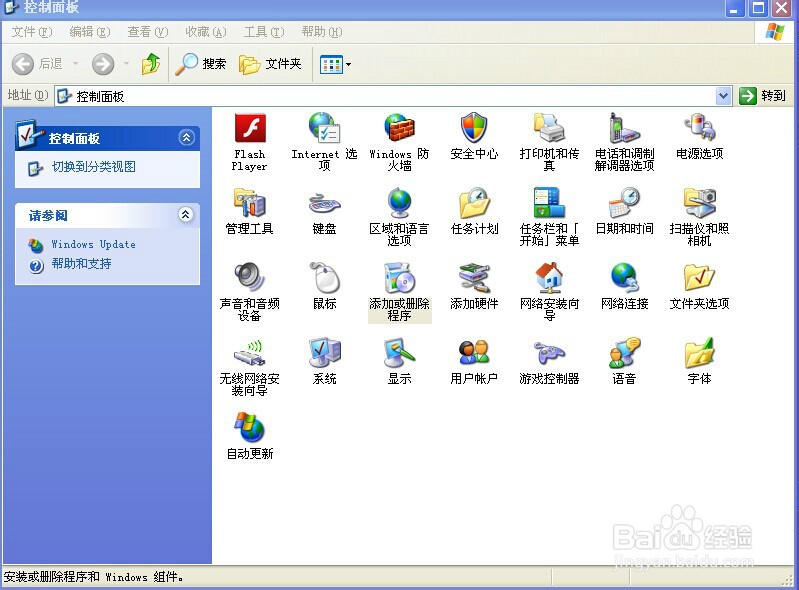Open the forward history dropdown arrow

click(126, 64)
